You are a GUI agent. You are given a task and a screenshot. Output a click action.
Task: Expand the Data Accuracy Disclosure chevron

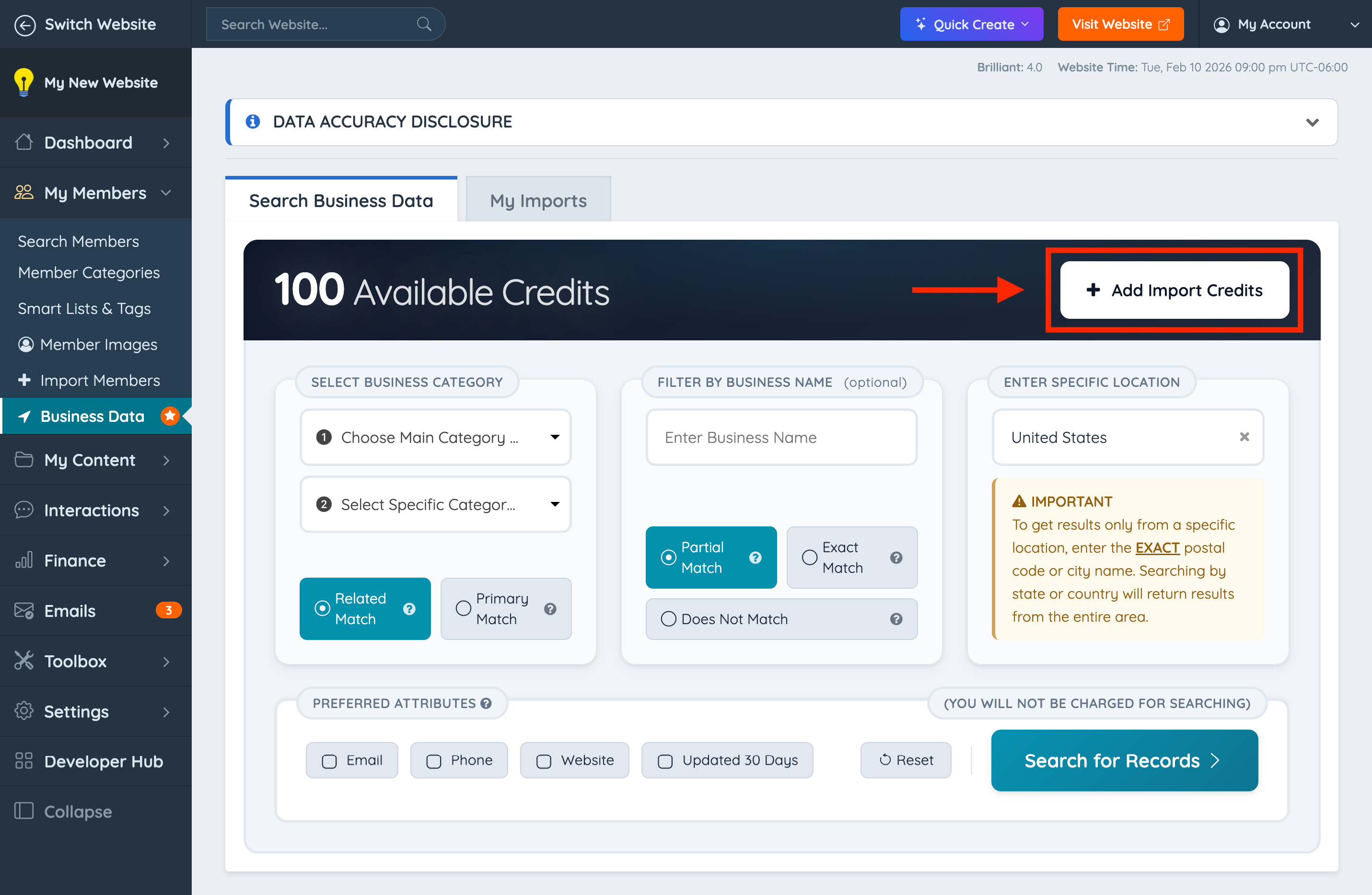[x=1312, y=122]
